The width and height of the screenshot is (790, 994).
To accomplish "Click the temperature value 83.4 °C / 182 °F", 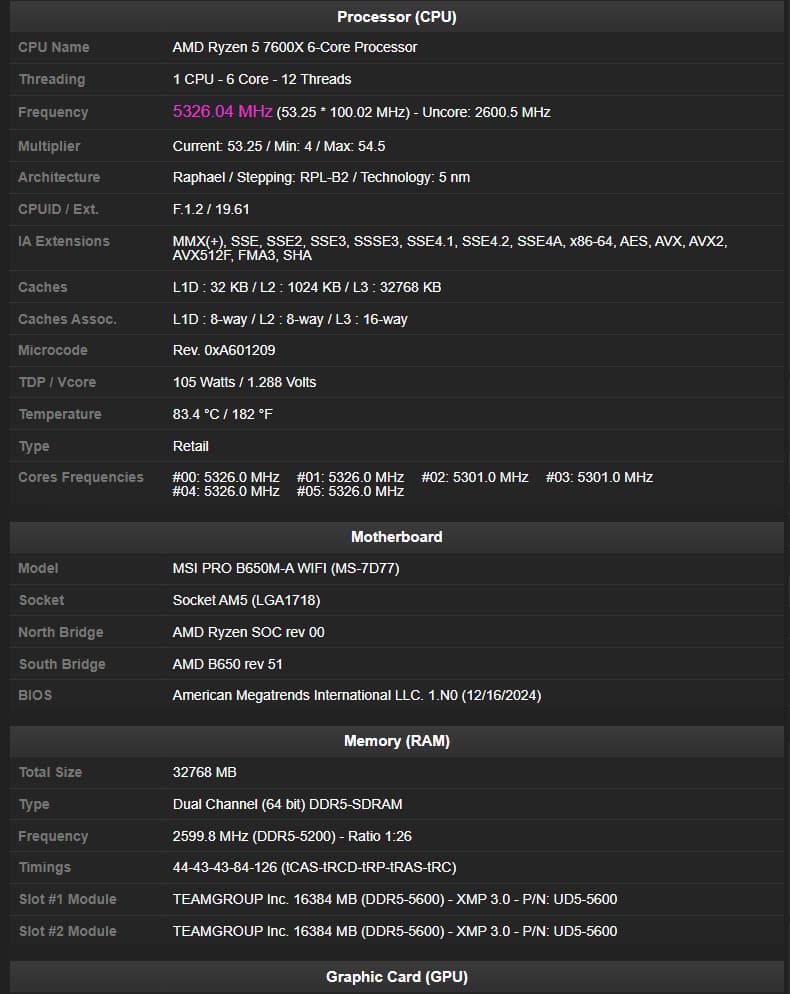I will tap(223, 415).
